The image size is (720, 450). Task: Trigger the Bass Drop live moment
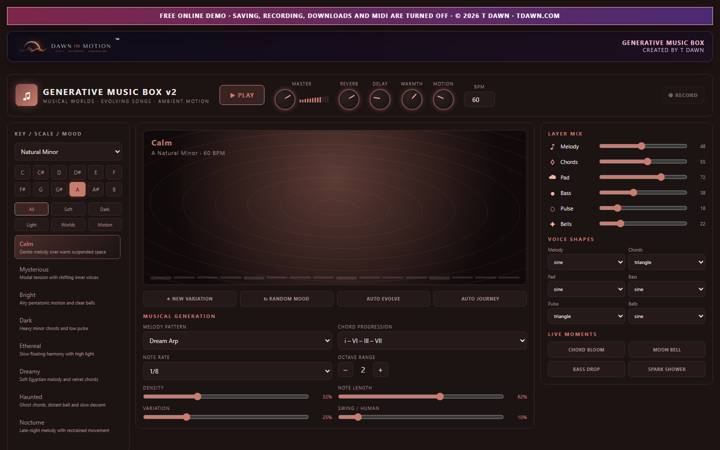tap(586, 369)
